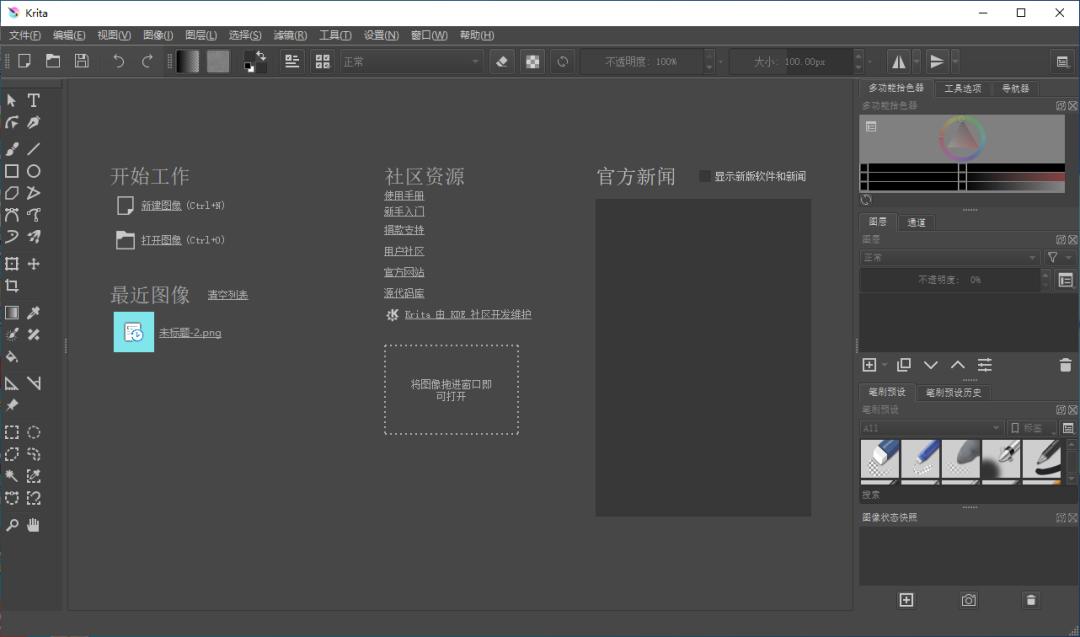Select the Bezier Curve tool

pos(12,215)
